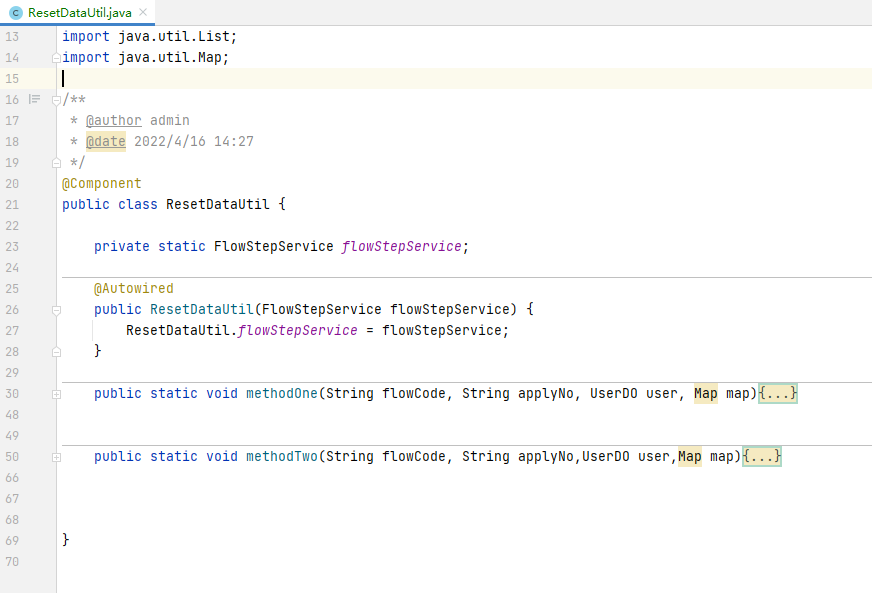Click the Javadoc end fold marker at line 19
872x593 pixels.
[56, 163]
